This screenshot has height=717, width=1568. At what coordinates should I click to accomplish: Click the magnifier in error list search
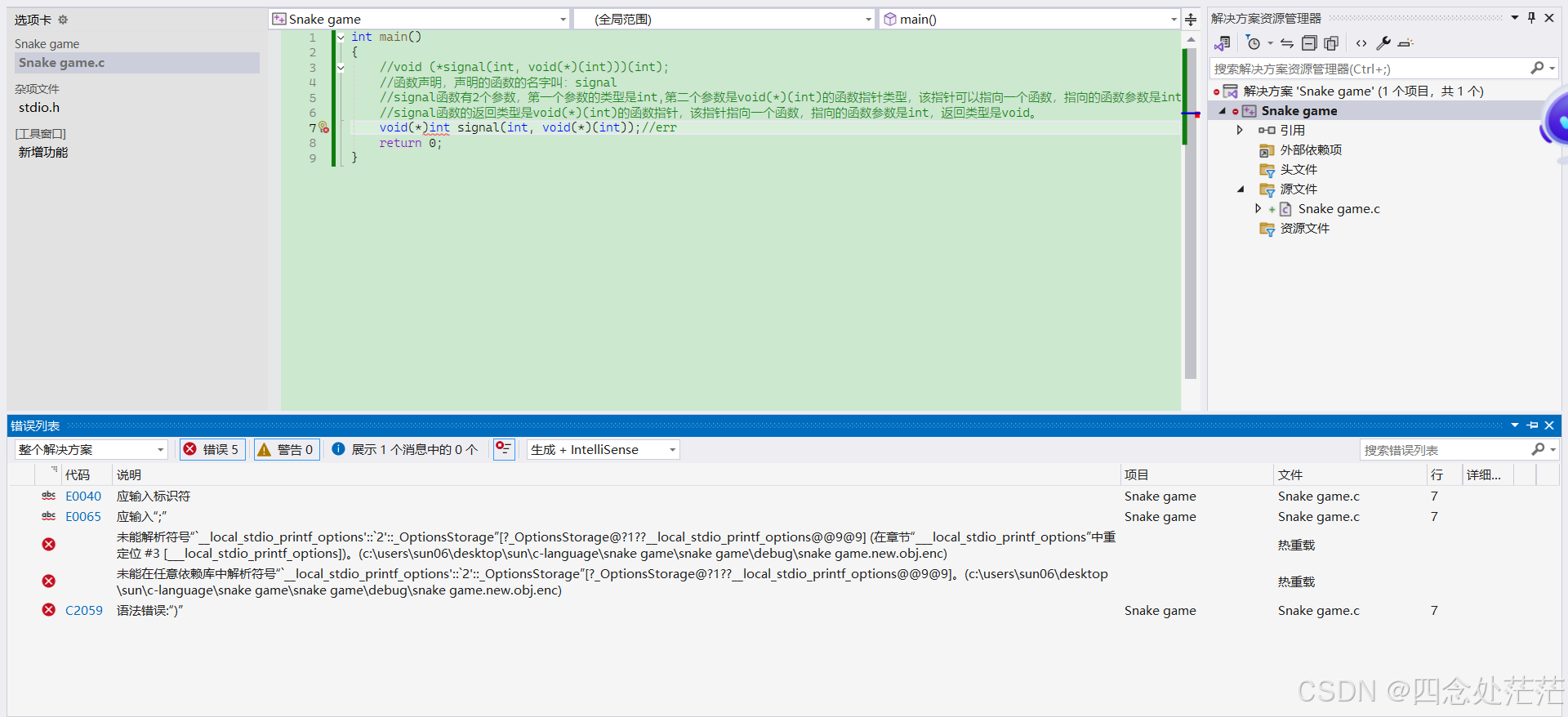pyautogui.click(x=1539, y=449)
